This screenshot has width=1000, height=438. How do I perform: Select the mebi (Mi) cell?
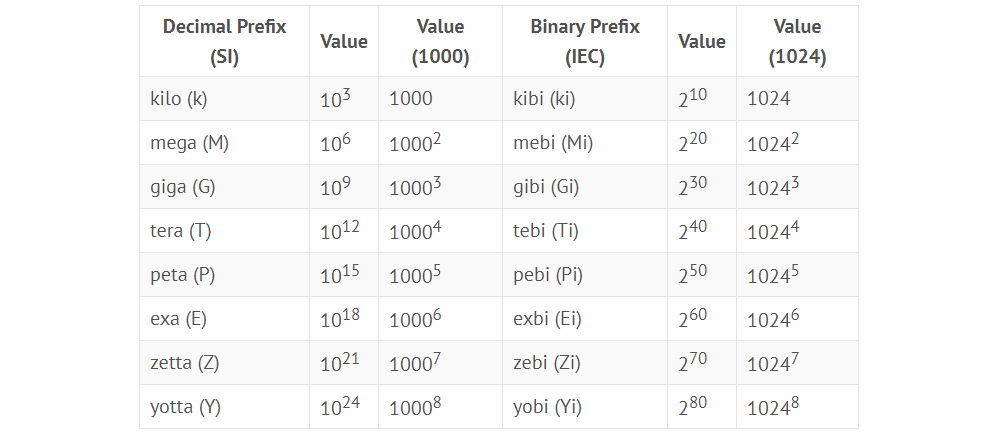click(x=585, y=143)
